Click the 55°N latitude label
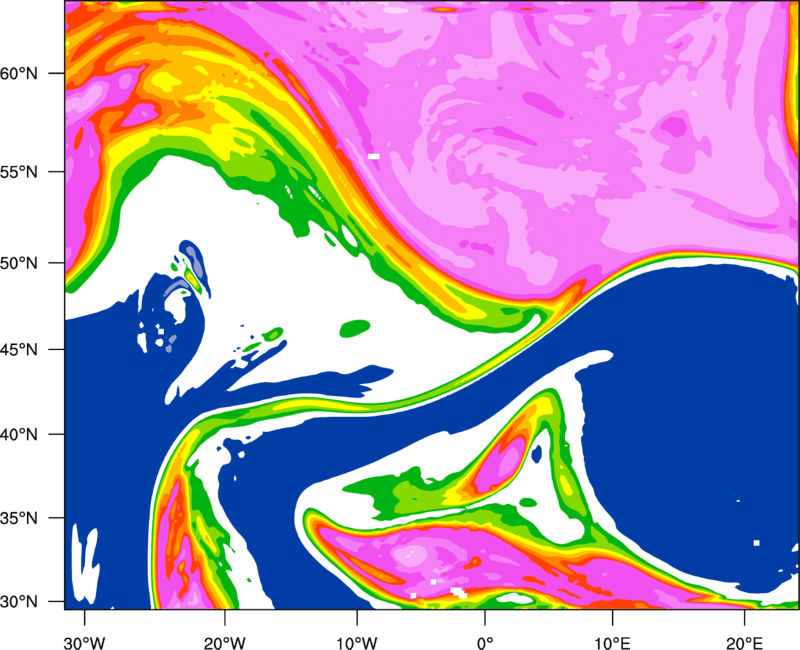 click(19, 172)
